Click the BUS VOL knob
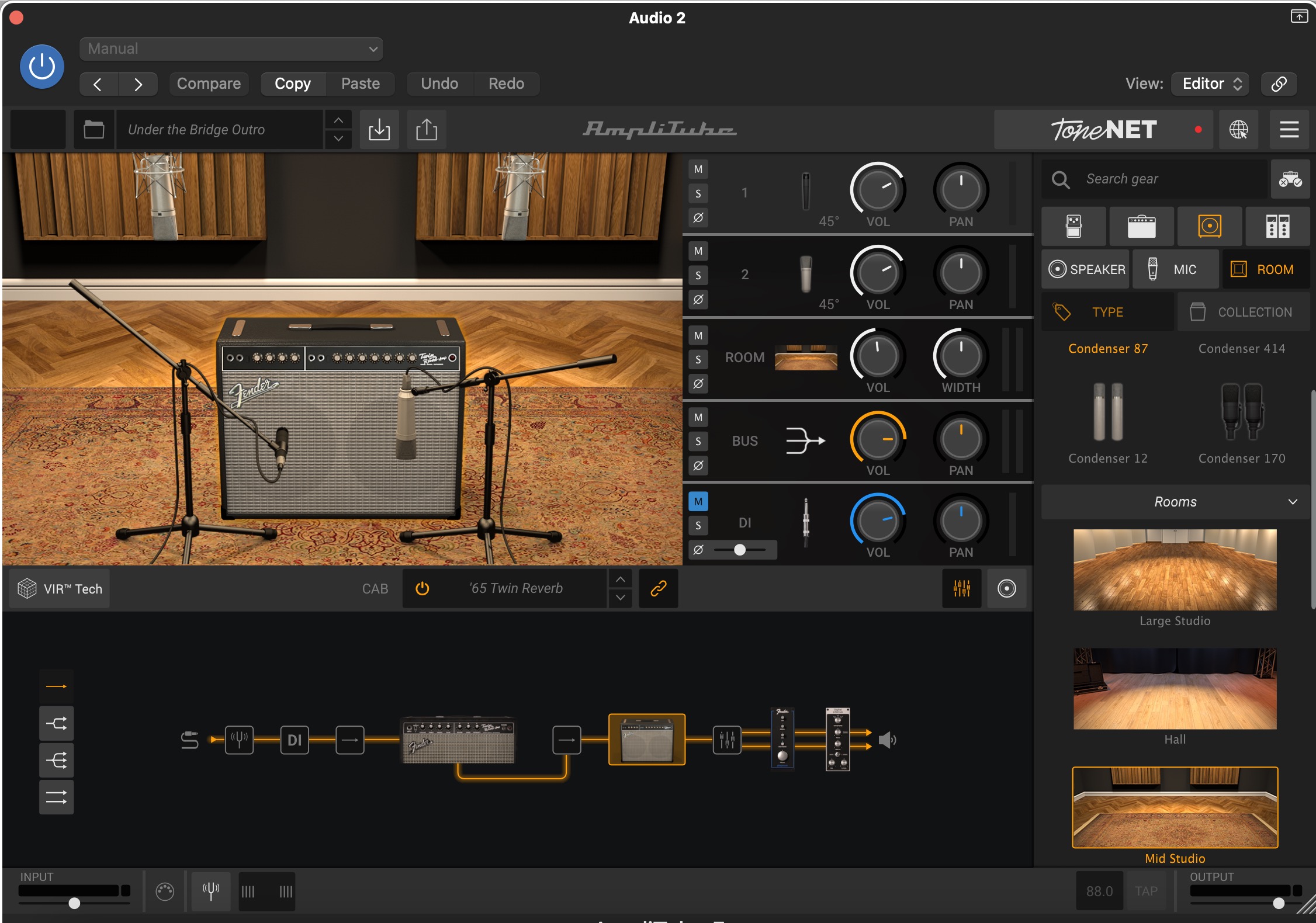The height and width of the screenshot is (923, 1316). (x=878, y=439)
